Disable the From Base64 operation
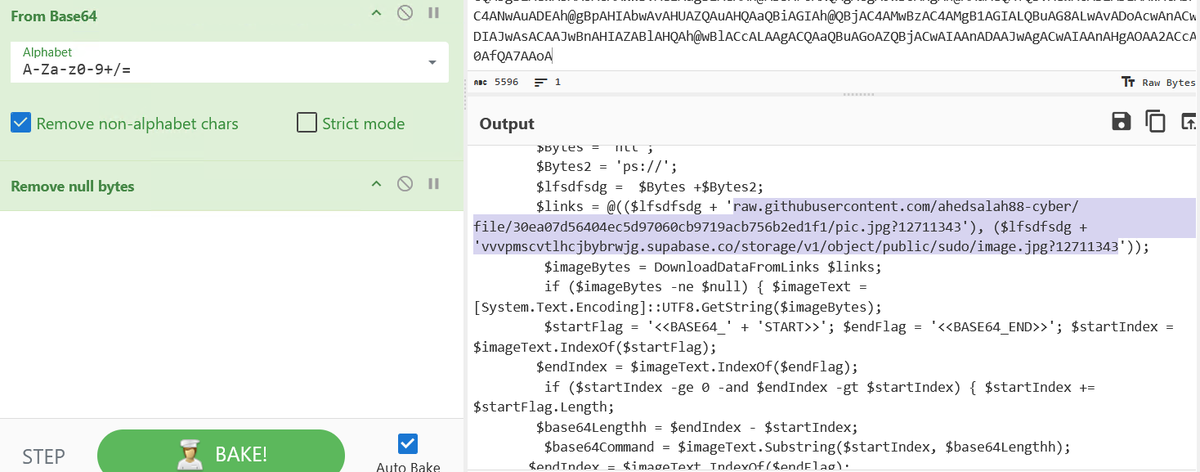 [x=404, y=14]
